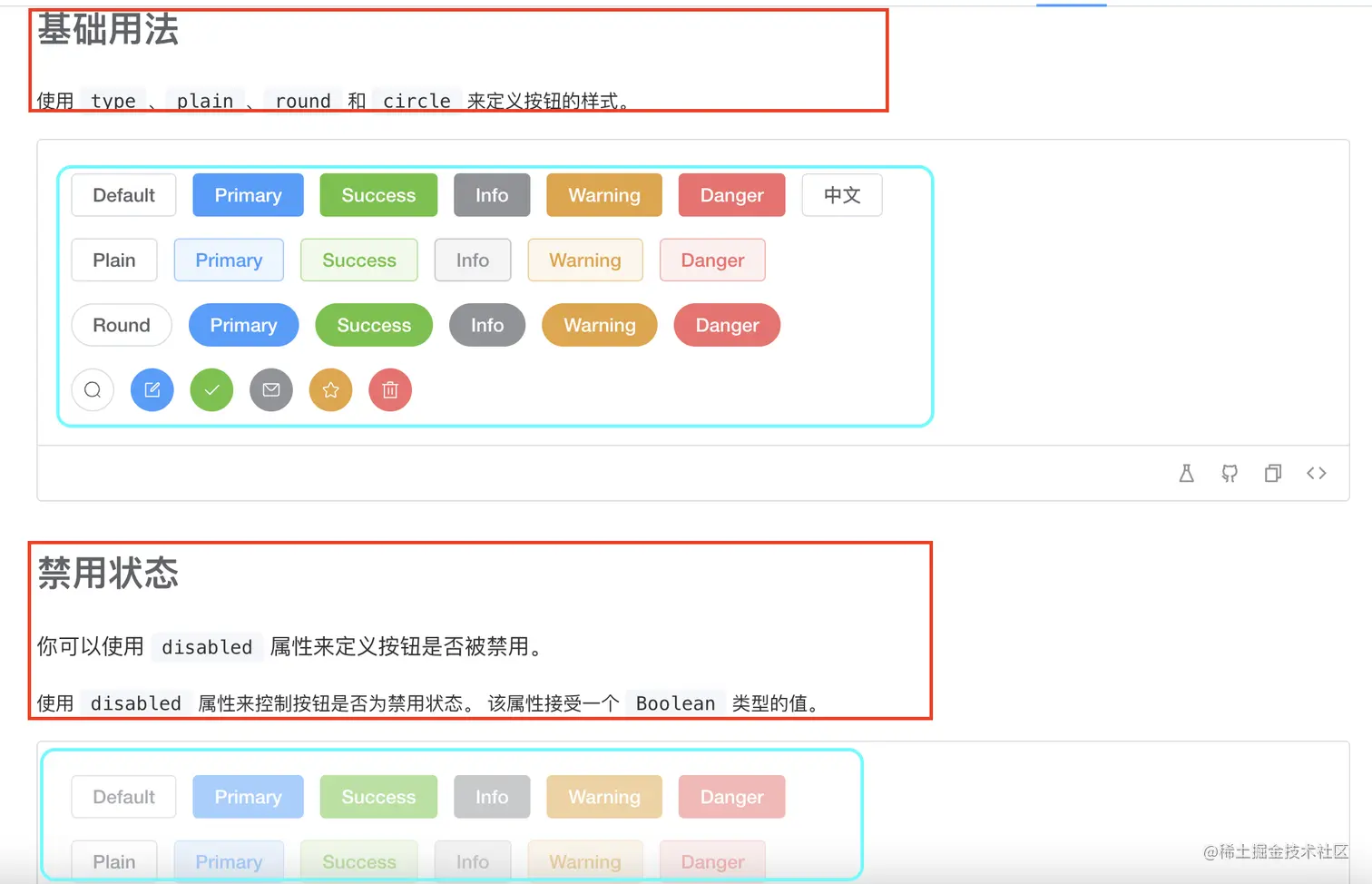Click the Default button
The width and height of the screenshot is (1372, 884).
(123, 194)
